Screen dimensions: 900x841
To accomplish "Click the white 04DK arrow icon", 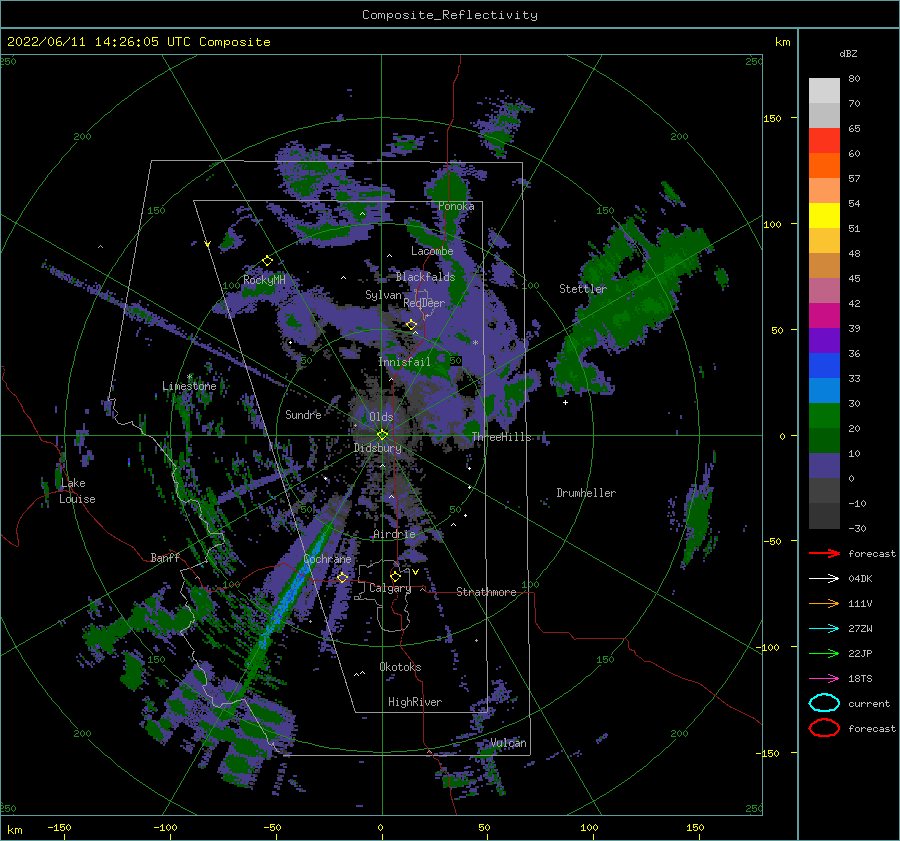I will pyautogui.click(x=824, y=579).
